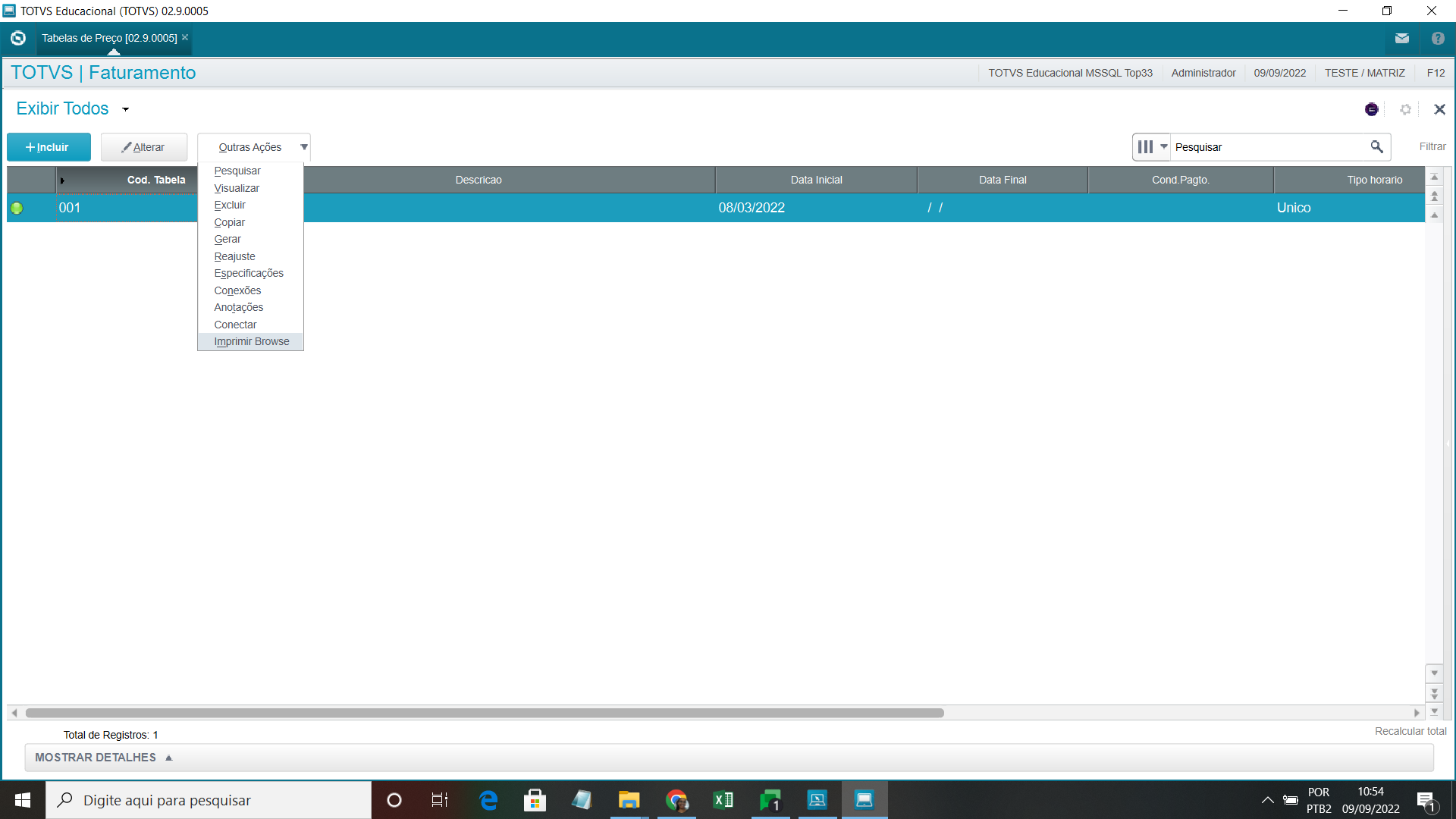Viewport: 1456px width, 819px height.
Task: Open the notification center icon
Action: [1426, 801]
